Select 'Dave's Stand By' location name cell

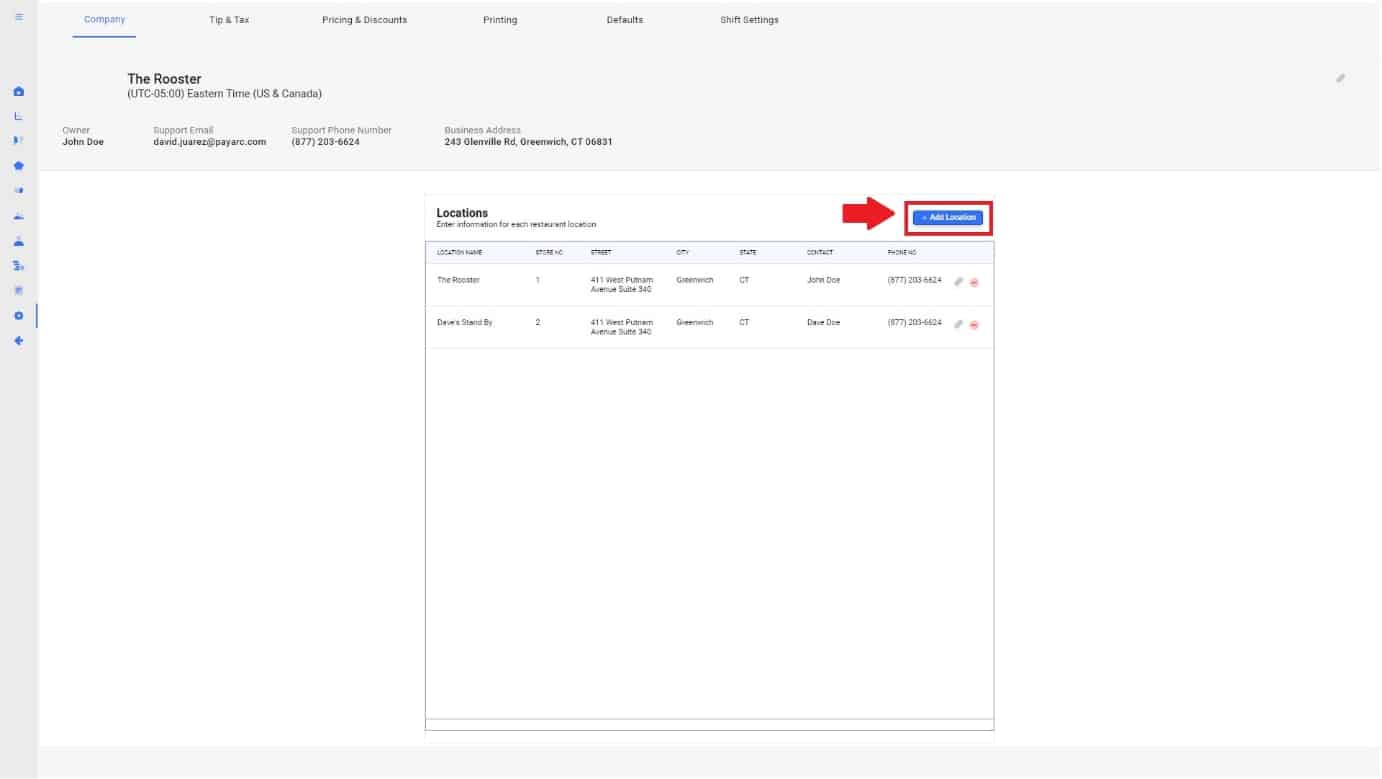(x=465, y=323)
